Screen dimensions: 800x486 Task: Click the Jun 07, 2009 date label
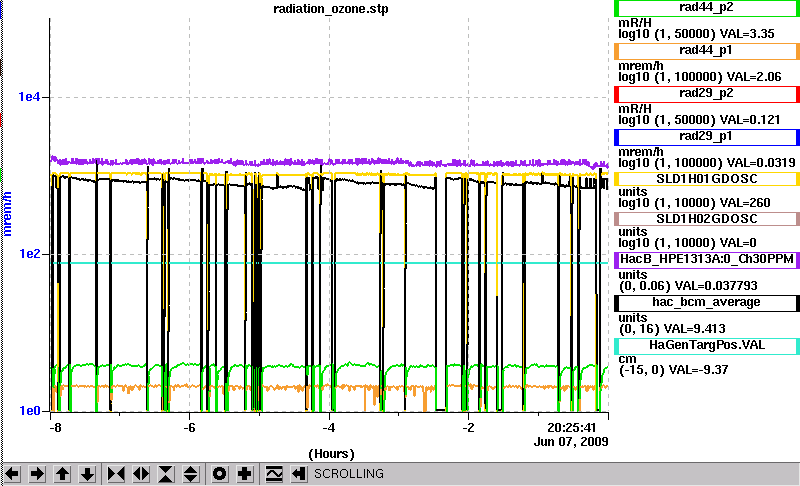point(571,442)
